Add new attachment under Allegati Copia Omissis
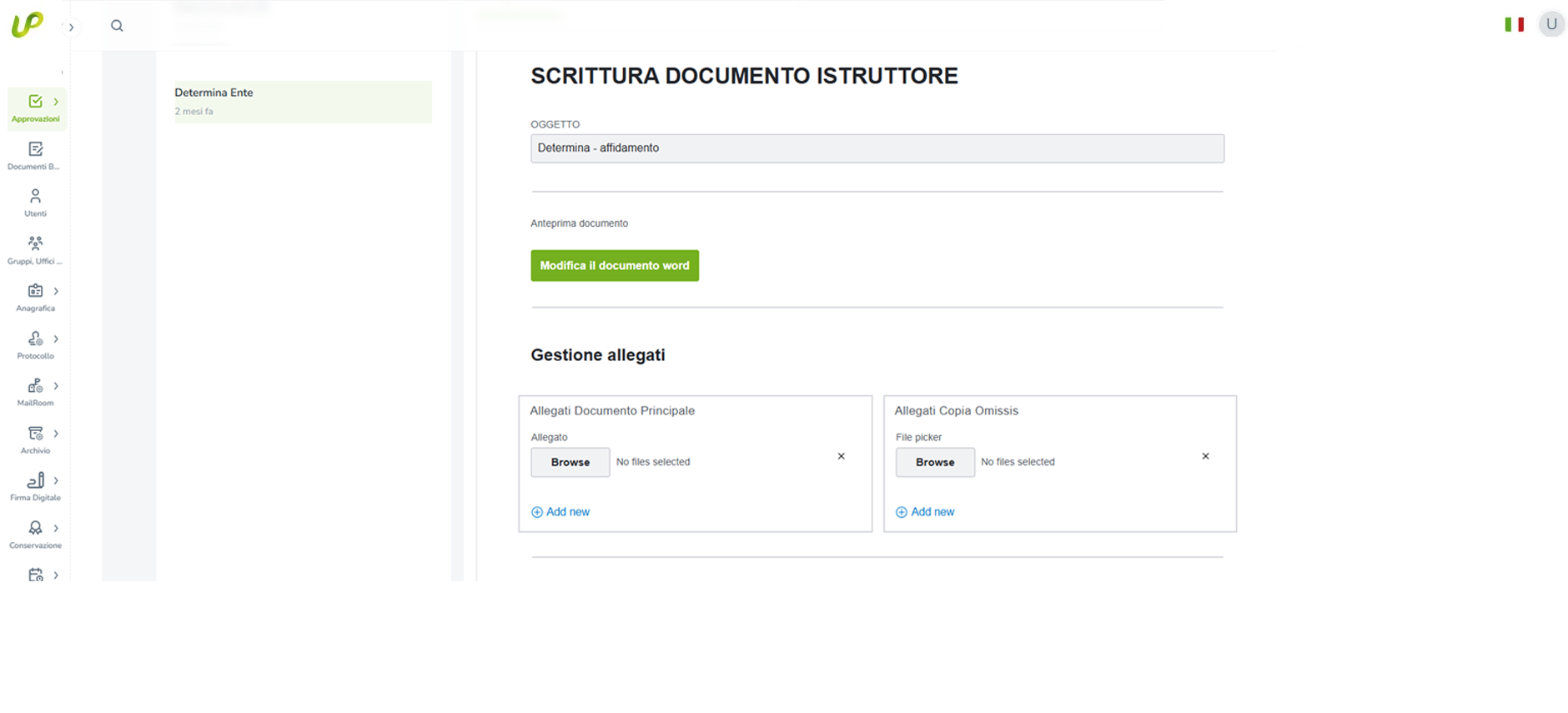This screenshot has width=1568, height=713. click(x=925, y=512)
